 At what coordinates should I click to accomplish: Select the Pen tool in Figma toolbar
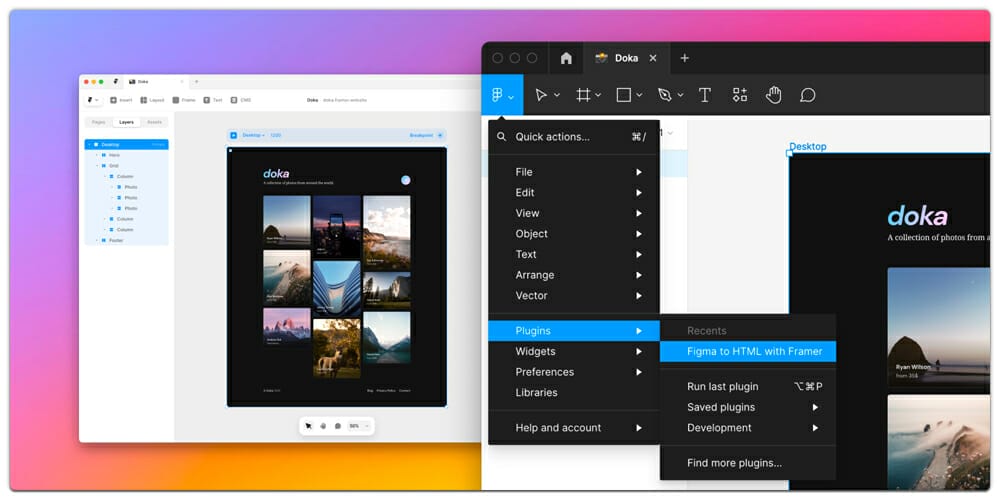pyautogui.click(x=665, y=95)
